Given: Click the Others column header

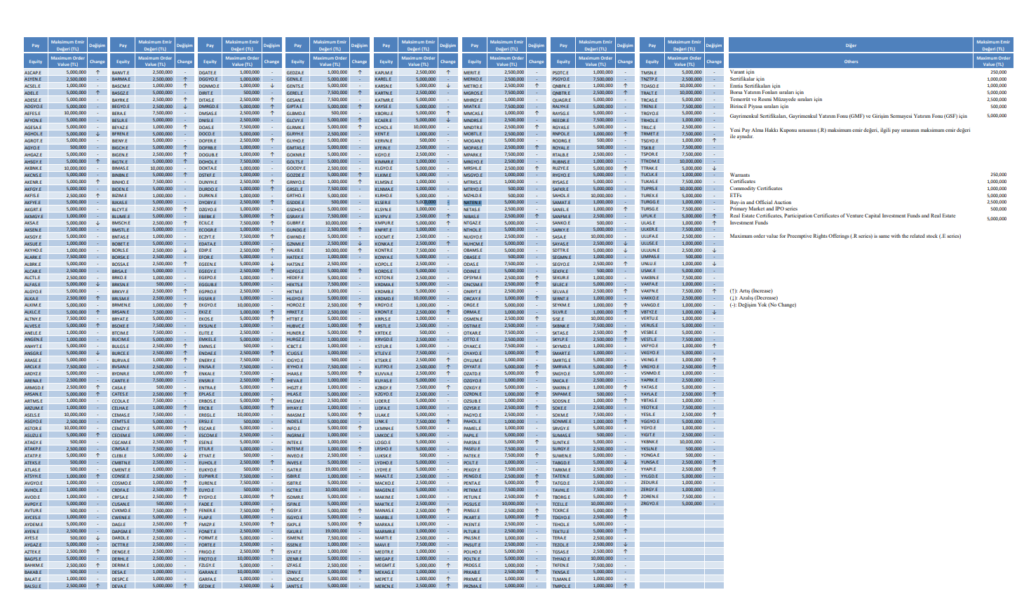Looking at the screenshot, I should (850, 61).
